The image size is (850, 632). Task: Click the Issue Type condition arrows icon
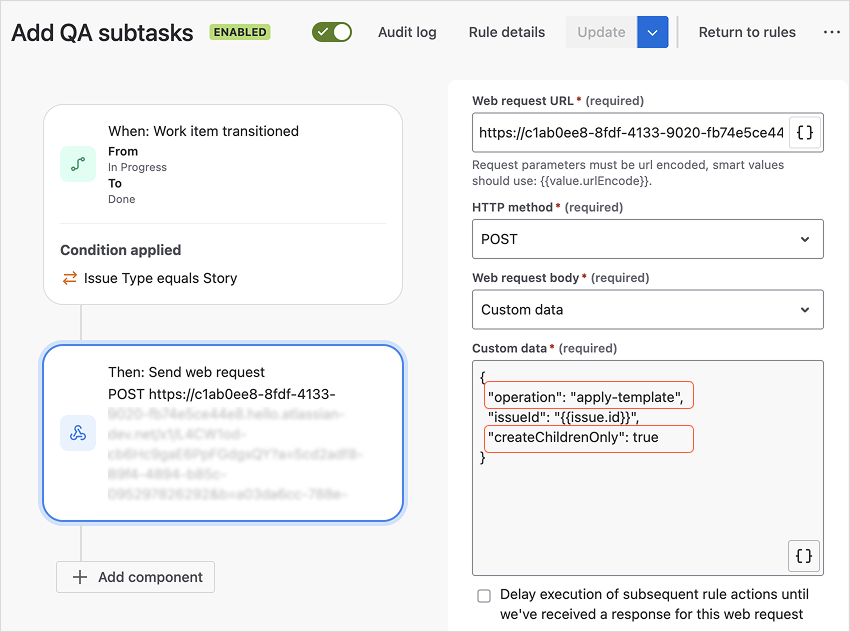point(69,278)
